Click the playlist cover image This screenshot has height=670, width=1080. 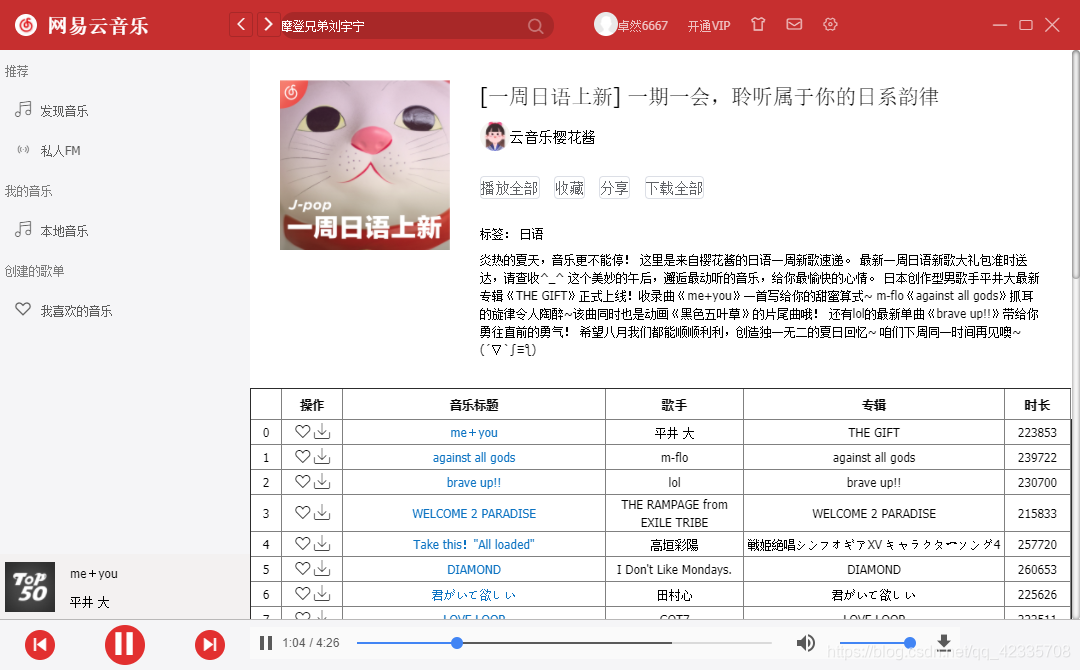pos(365,165)
